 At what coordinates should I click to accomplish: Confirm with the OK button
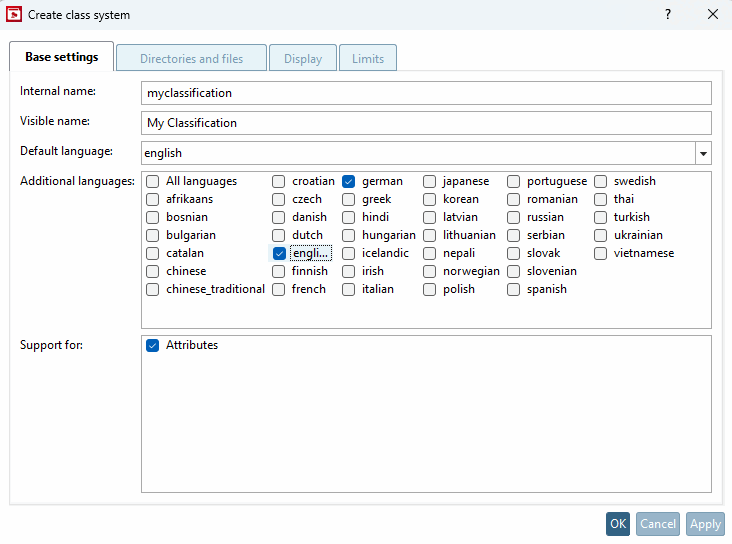point(618,524)
